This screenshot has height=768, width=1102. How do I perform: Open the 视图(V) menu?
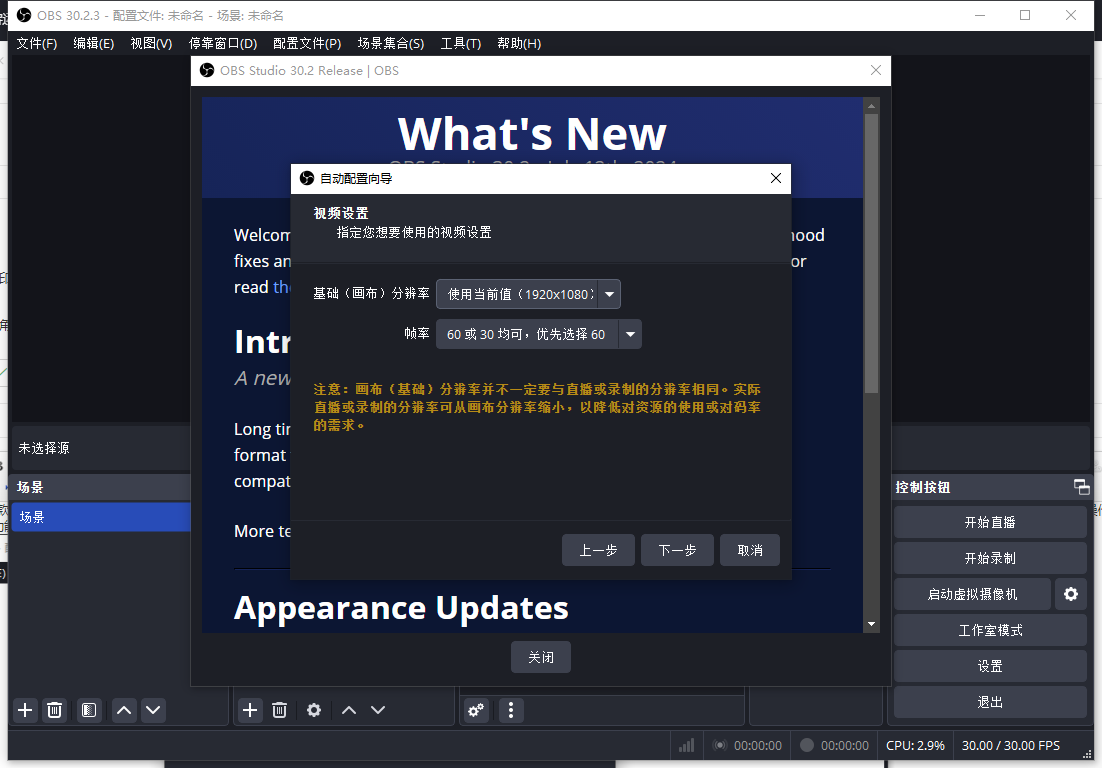151,44
